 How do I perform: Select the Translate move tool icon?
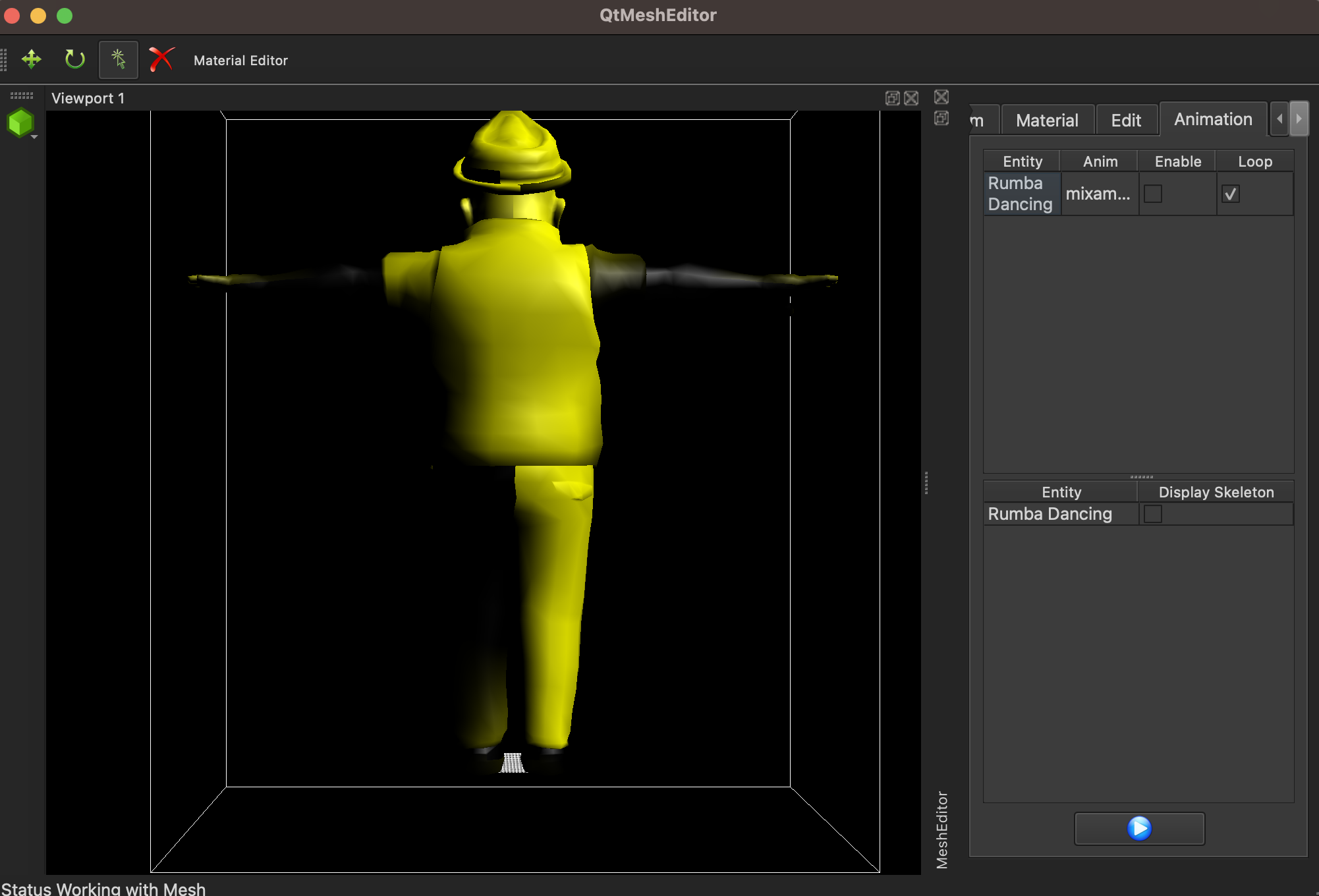click(31, 60)
